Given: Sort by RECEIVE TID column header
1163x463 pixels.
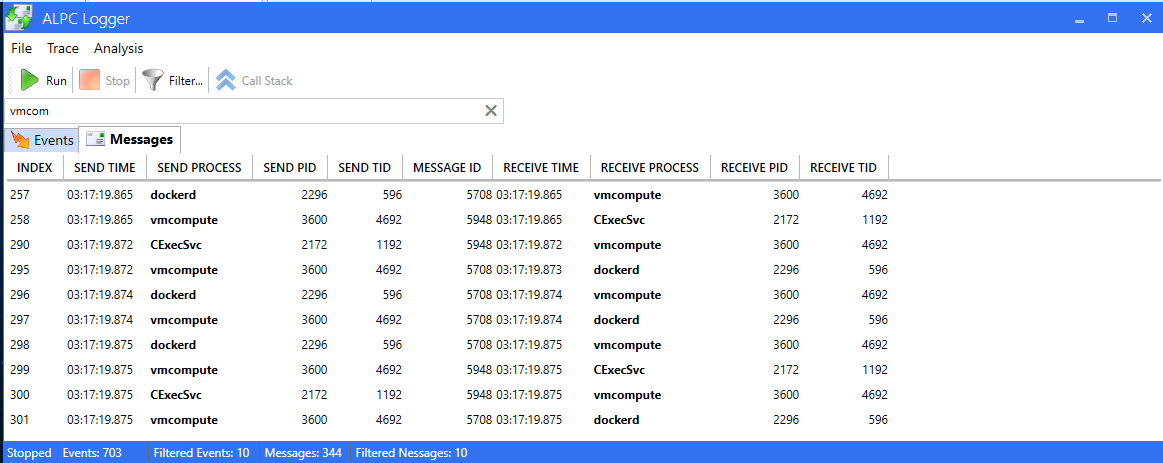Looking at the screenshot, I should pos(844,168).
